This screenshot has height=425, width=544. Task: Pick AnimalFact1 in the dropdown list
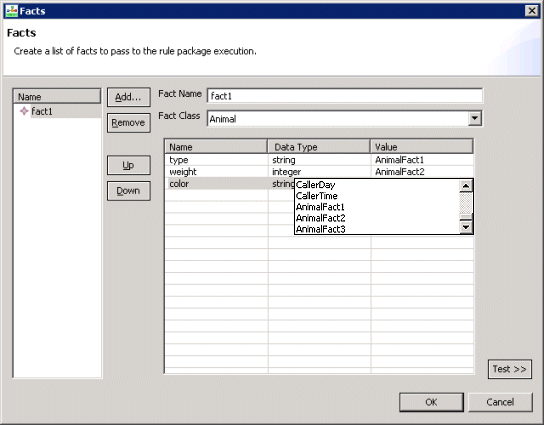(377, 207)
